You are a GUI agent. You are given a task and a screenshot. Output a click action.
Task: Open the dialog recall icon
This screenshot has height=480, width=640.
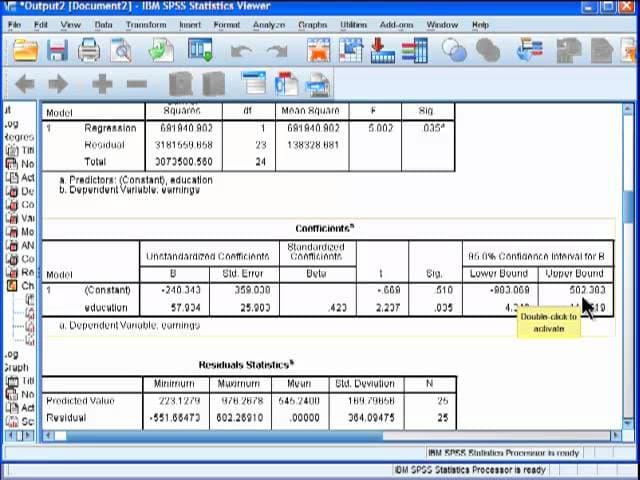point(200,50)
